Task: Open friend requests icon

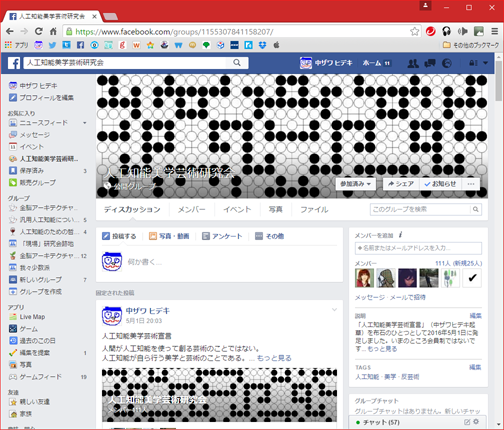Action: (413, 63)
